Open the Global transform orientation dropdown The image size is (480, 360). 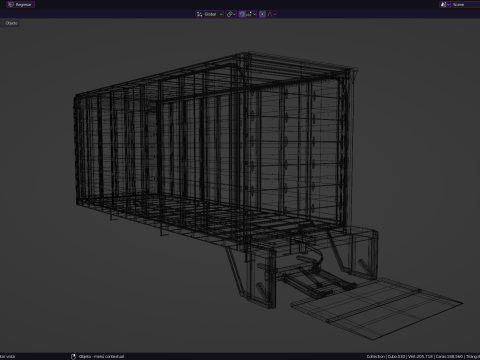pyautogui.click(x=209, y=14)
